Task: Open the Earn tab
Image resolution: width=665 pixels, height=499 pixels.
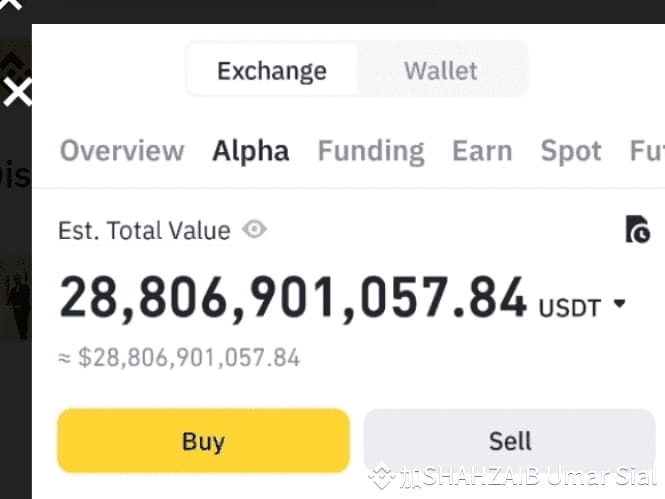Action: click(x=482, y=151)
